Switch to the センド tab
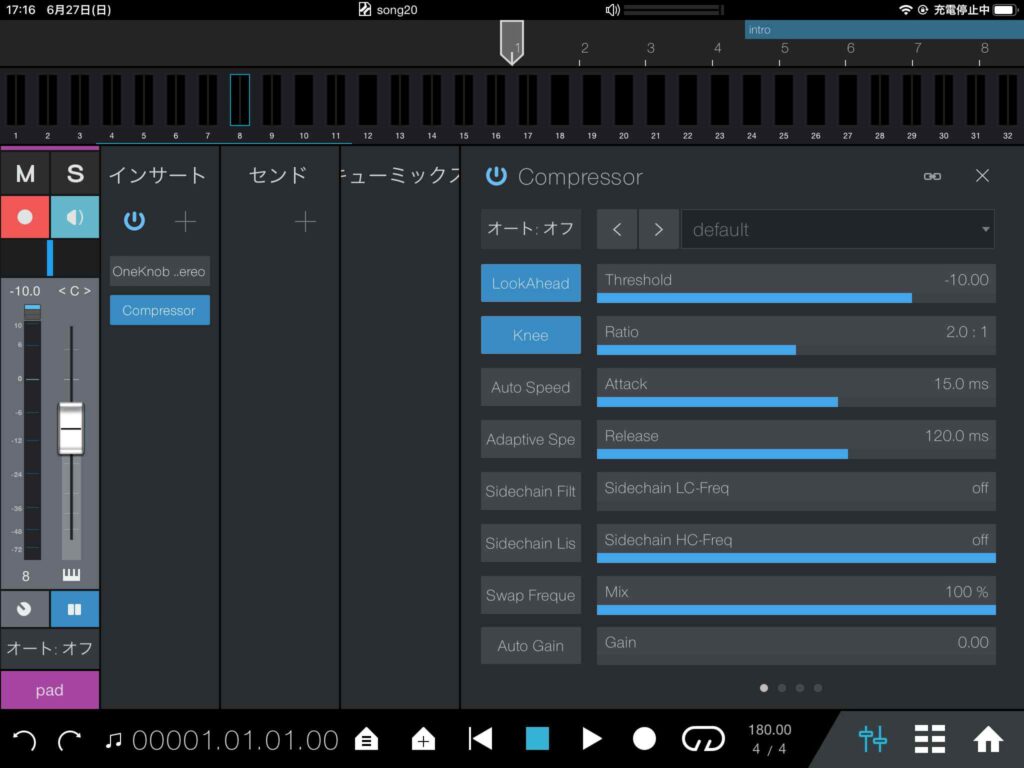This screenshot has height=768, width=1024. (276, 174)
